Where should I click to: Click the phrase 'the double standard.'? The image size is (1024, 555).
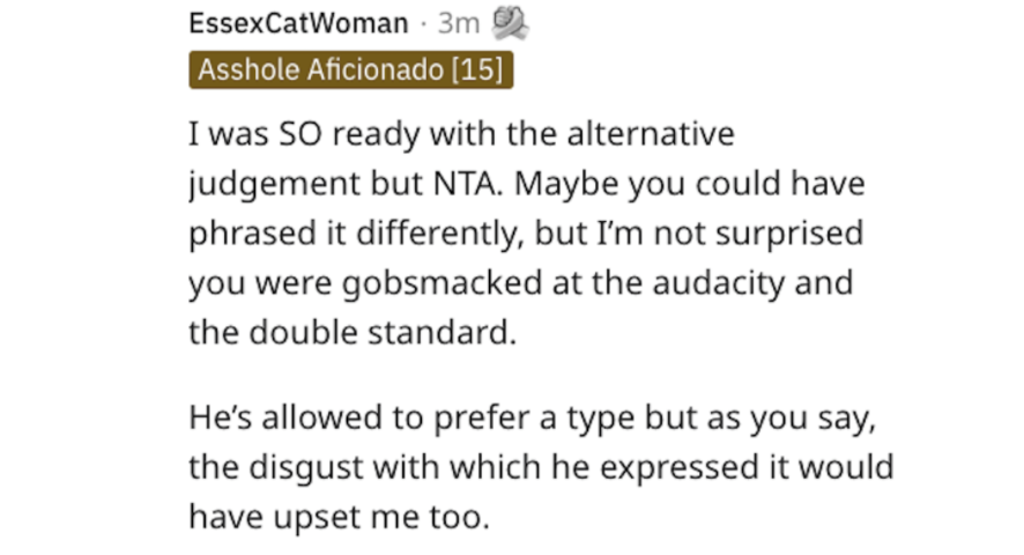pos(353,332)
